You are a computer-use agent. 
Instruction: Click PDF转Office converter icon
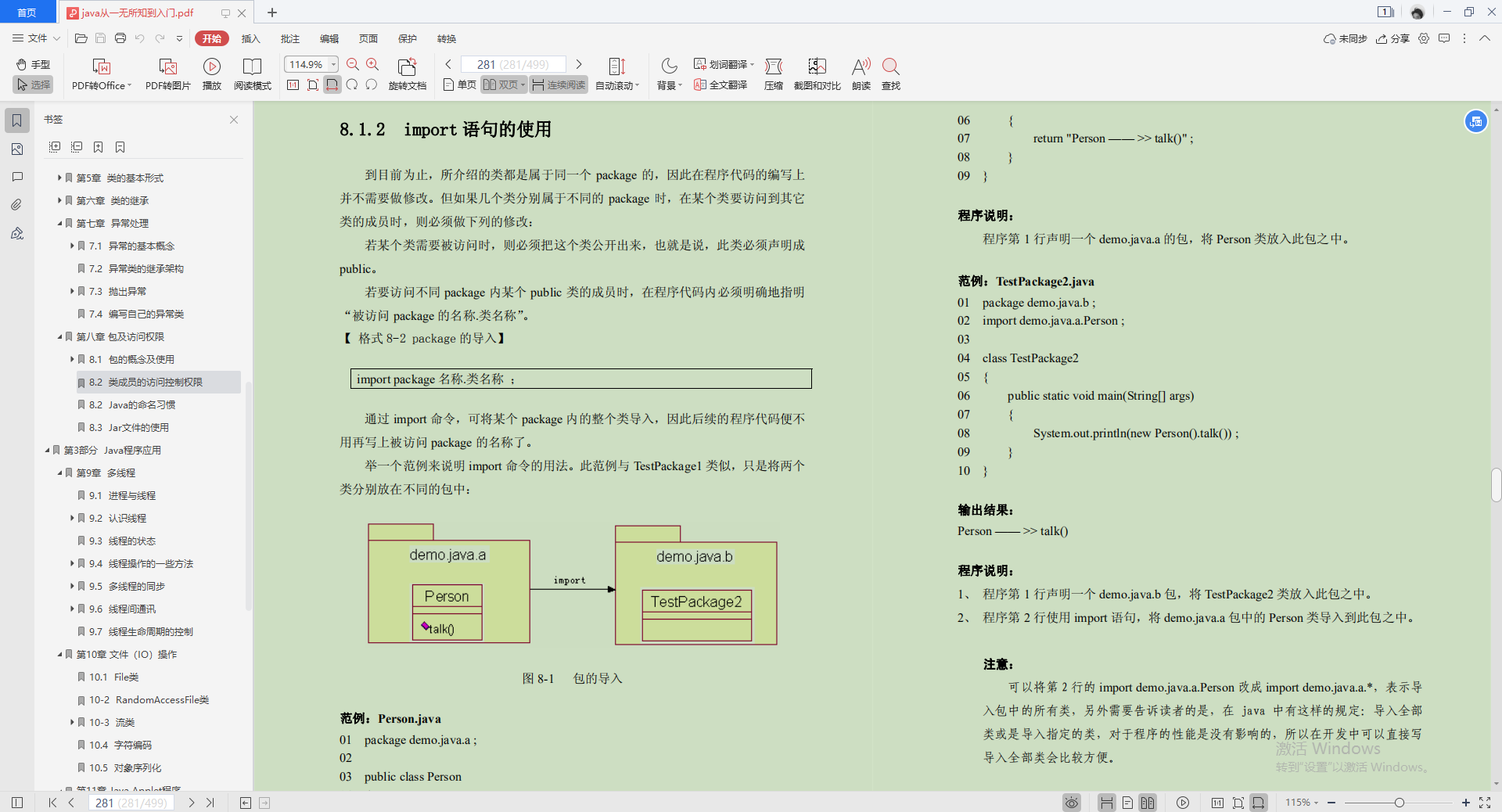point(101,66)
